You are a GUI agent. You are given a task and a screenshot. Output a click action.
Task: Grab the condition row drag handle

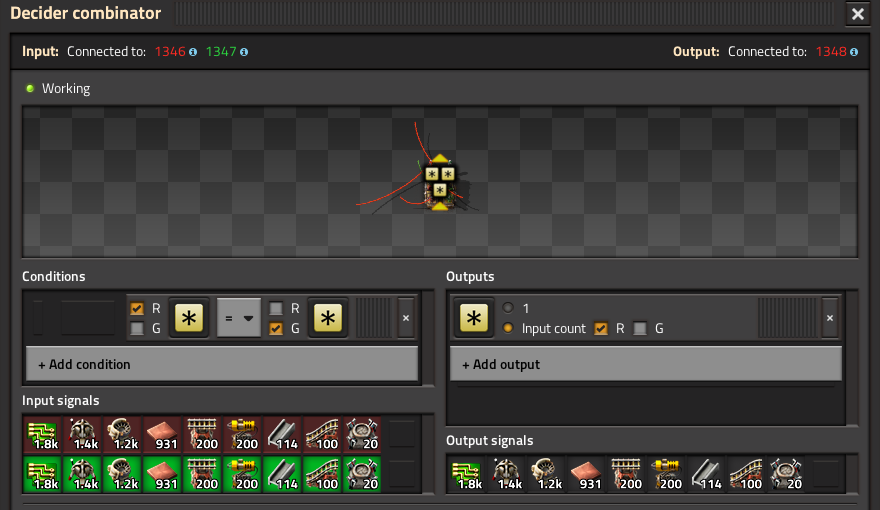[x=373, y=318]
